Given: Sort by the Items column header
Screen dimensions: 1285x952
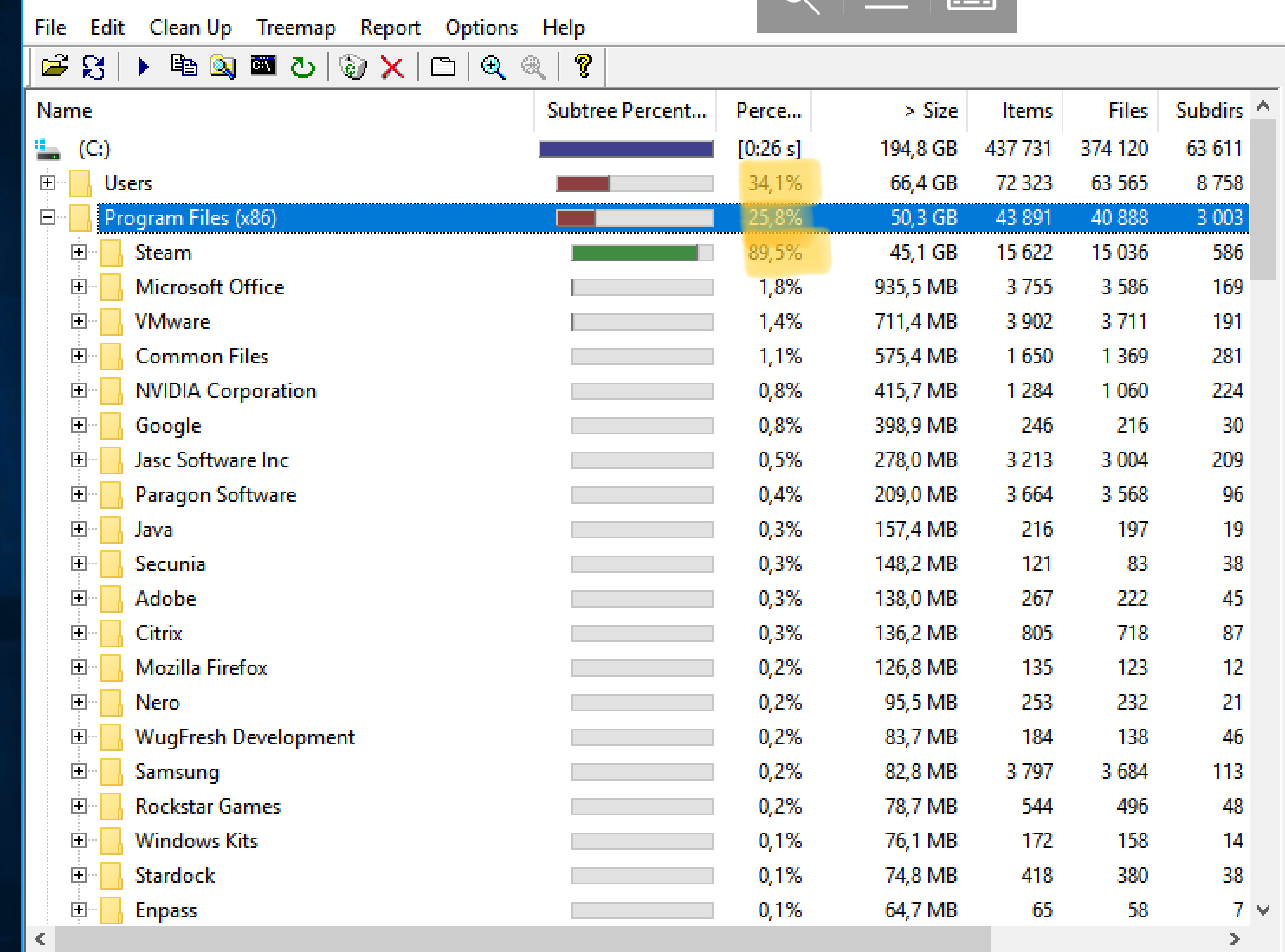Looking at the screenshot, I should pyautogui.click(x=1016, y=111).
